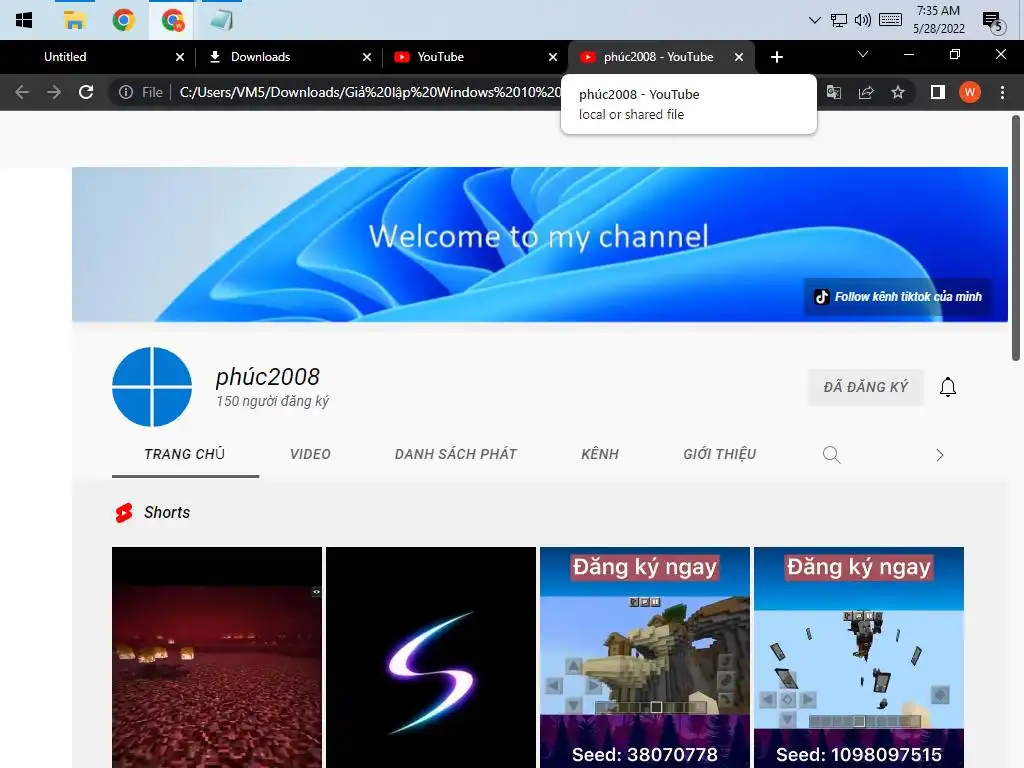The height and width of the screenshot is (768, 1024).
Task: Open File Explorer from the taskbar
Action: pyautogui.click(x=74, y=20)
